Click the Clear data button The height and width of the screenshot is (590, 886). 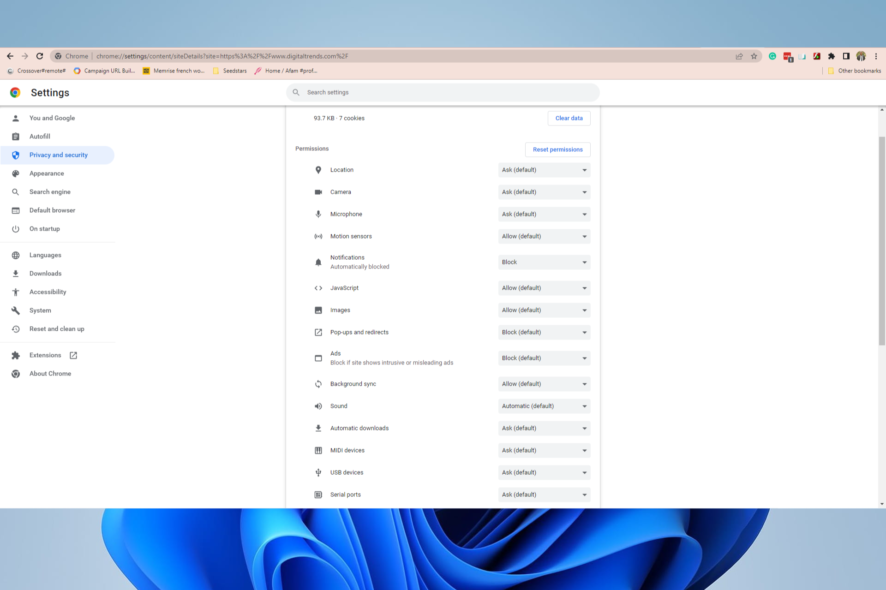point(568,117)
